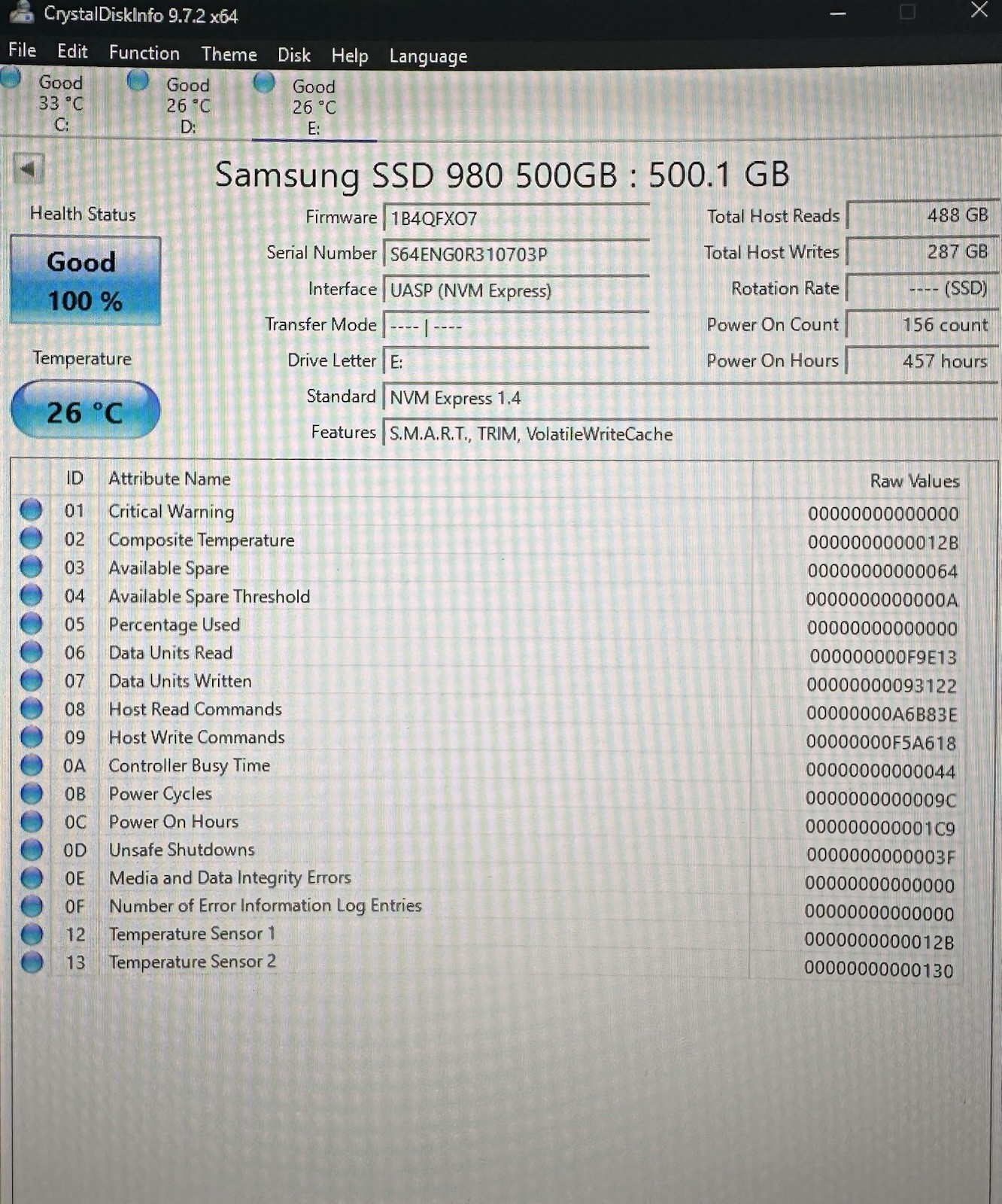Viewport: 1002px width, 1204px height.
Task: Select the Composite Temperature attribute name
Action: tap(202, 540)
